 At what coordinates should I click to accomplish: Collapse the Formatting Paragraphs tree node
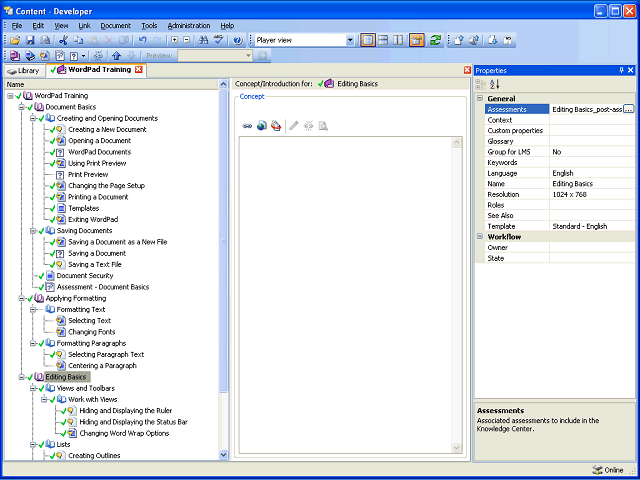(33, 344)
